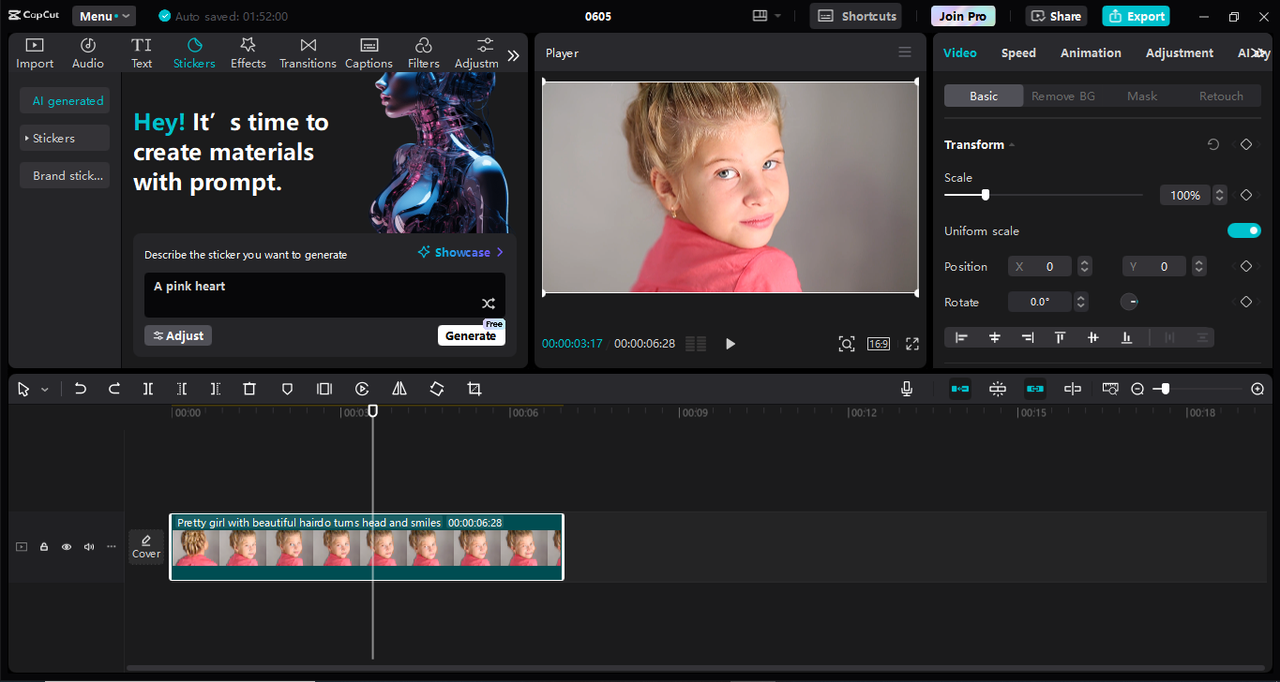Reset the Transform settings
Viewport: 1280px width, 682px height.
(1213, 145)
